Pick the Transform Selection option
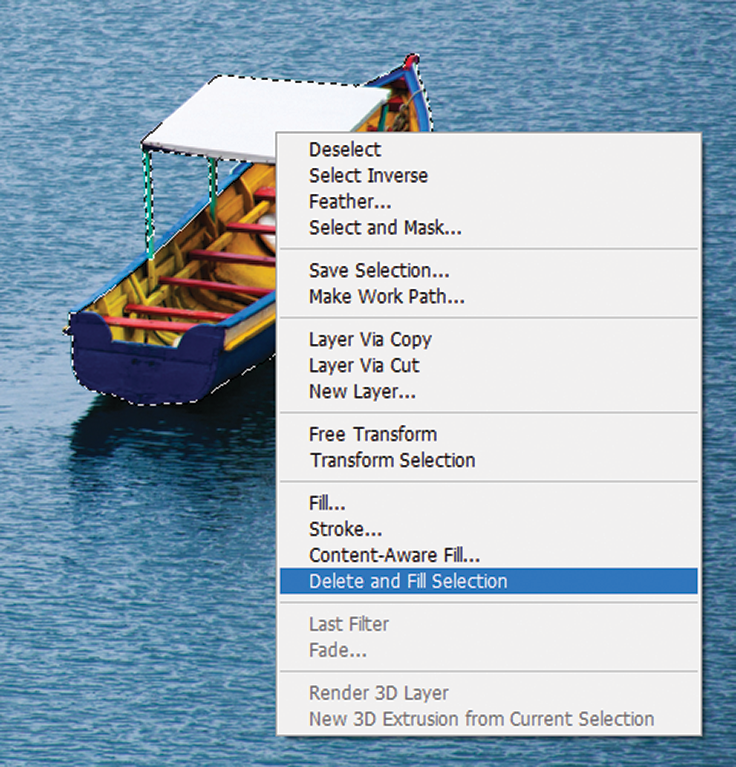The height and width of the screenshot is (767, 736). coord(392,461)
